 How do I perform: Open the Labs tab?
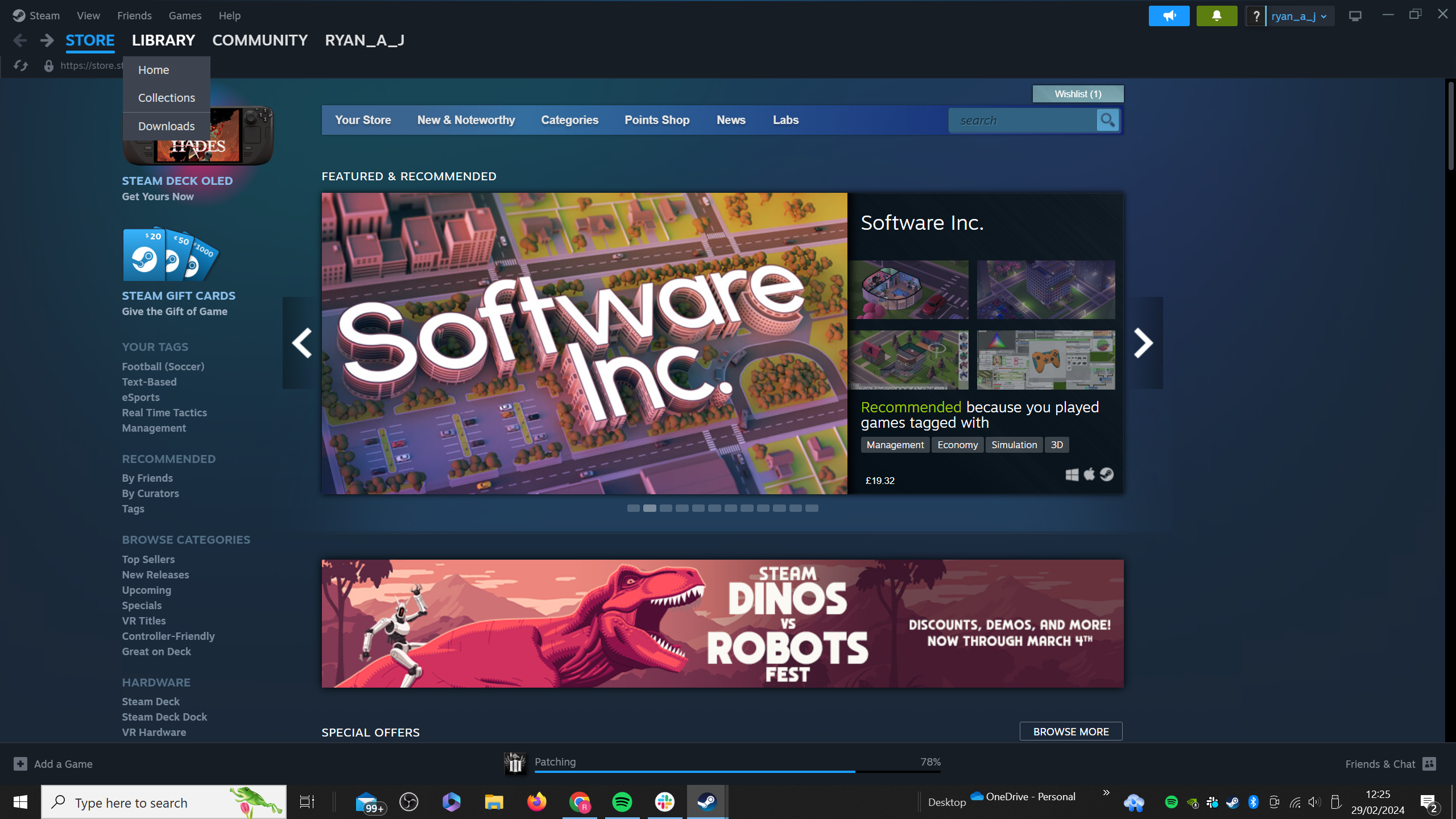pyautogui.click(x=785, y=120)
